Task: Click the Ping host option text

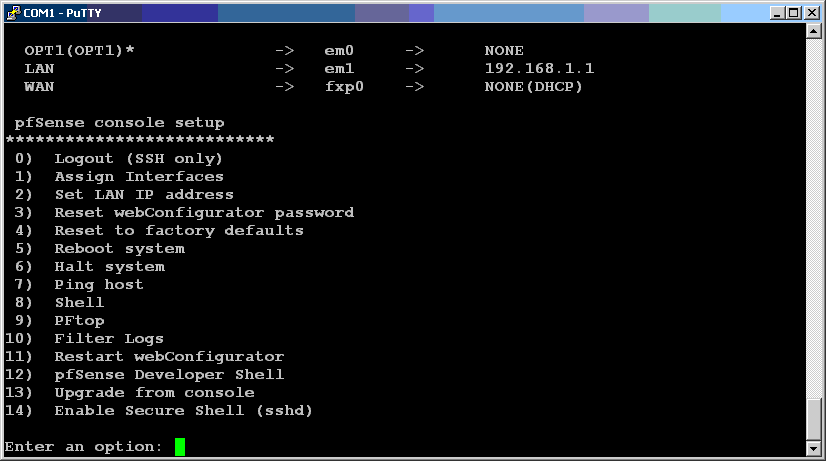Action: tap(99, 285)
